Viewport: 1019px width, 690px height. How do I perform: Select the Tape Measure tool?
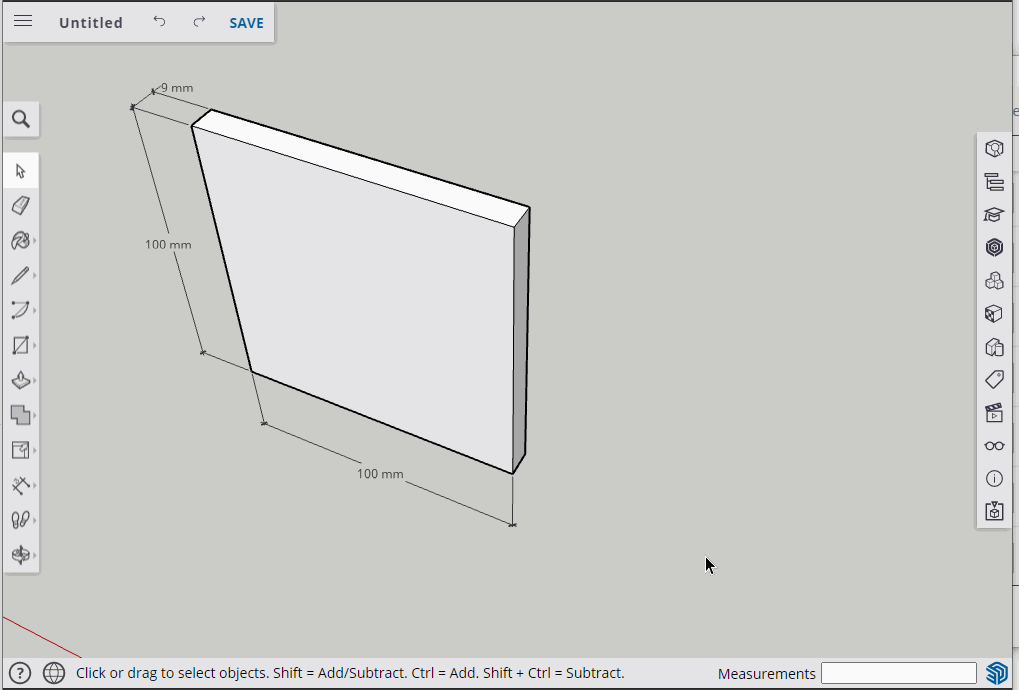(20, 485)
